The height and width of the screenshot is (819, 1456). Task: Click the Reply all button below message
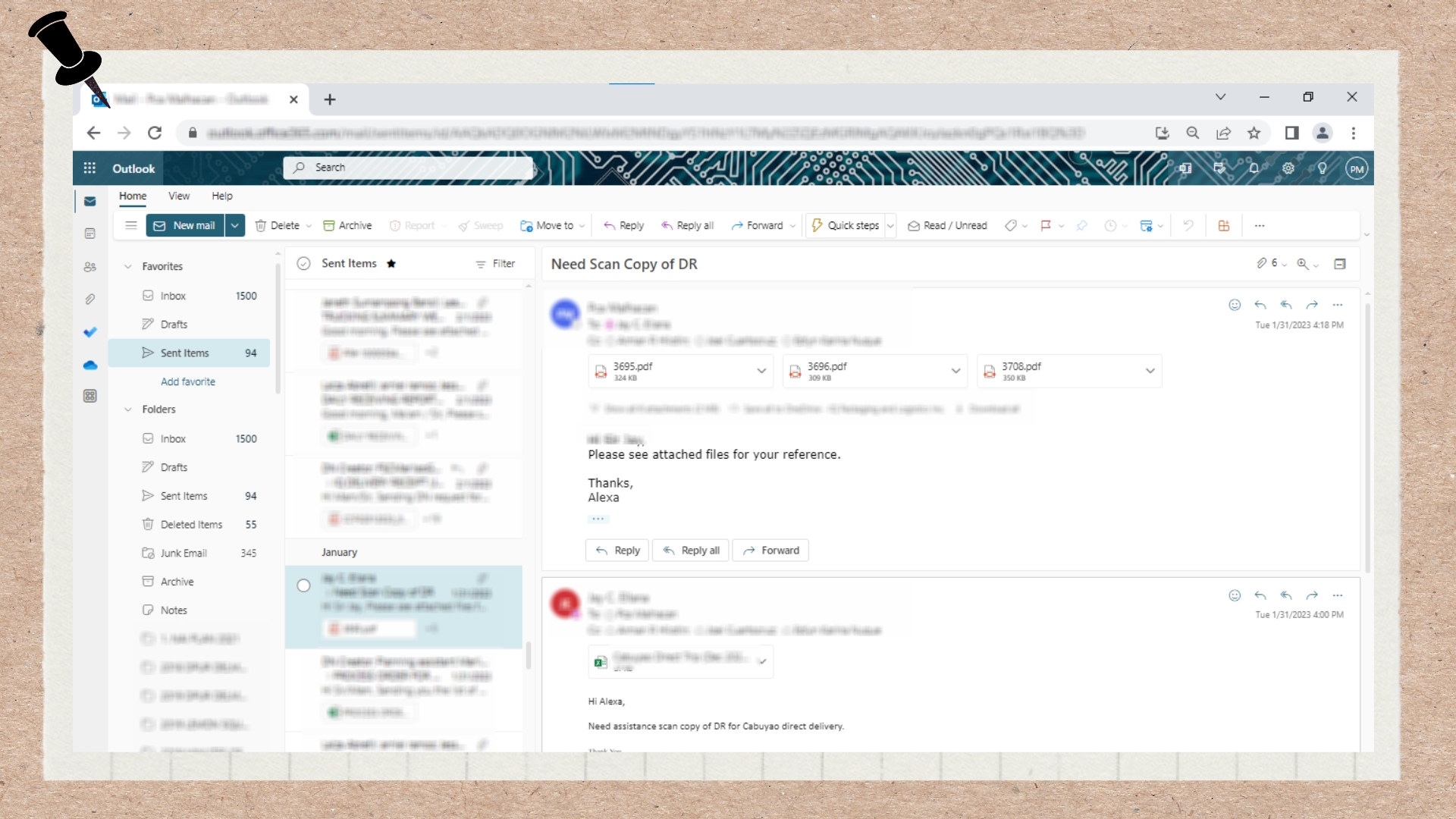click(691, 551)
